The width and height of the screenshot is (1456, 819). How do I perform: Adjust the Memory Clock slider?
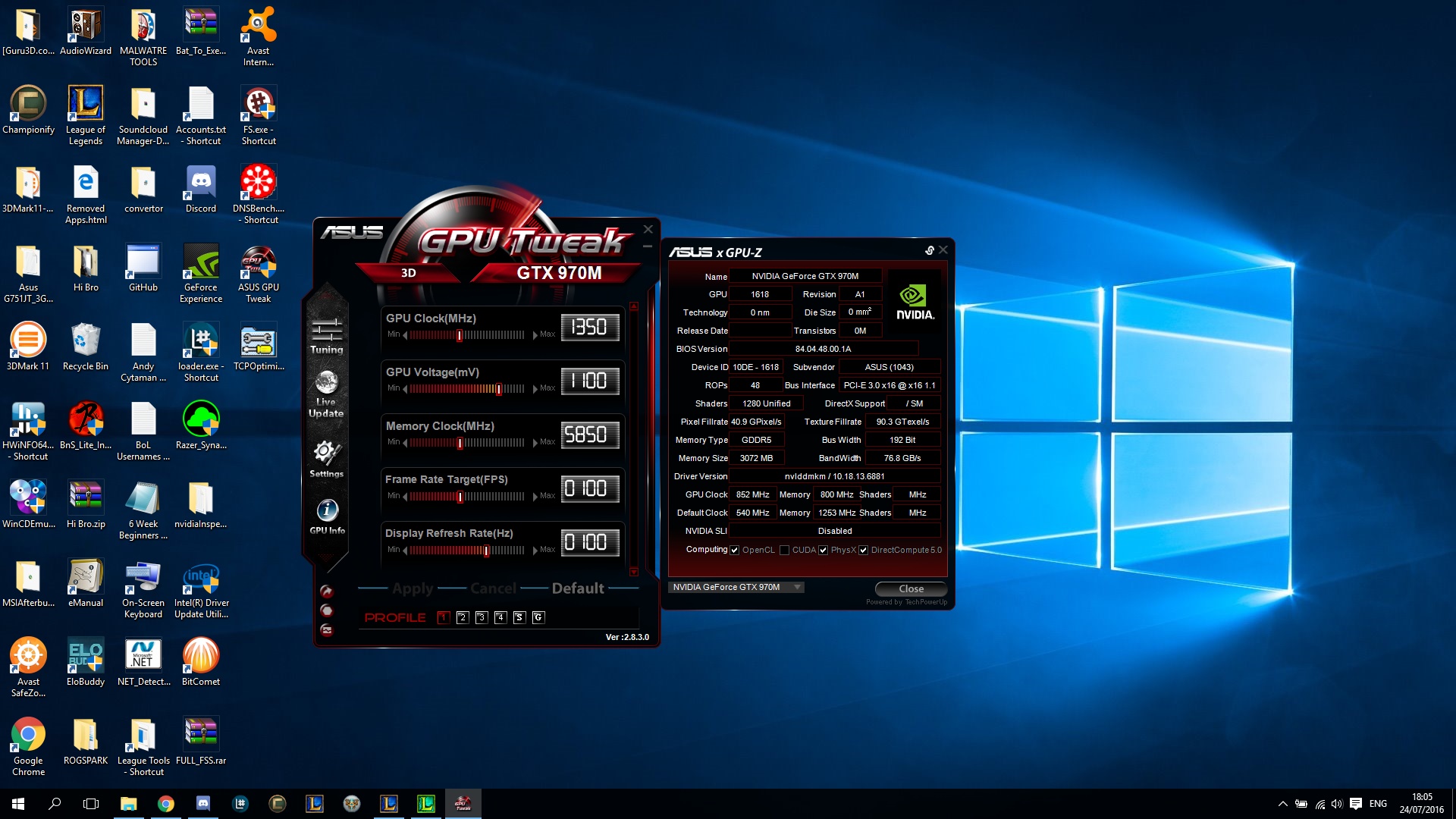(x=460, y=443)
